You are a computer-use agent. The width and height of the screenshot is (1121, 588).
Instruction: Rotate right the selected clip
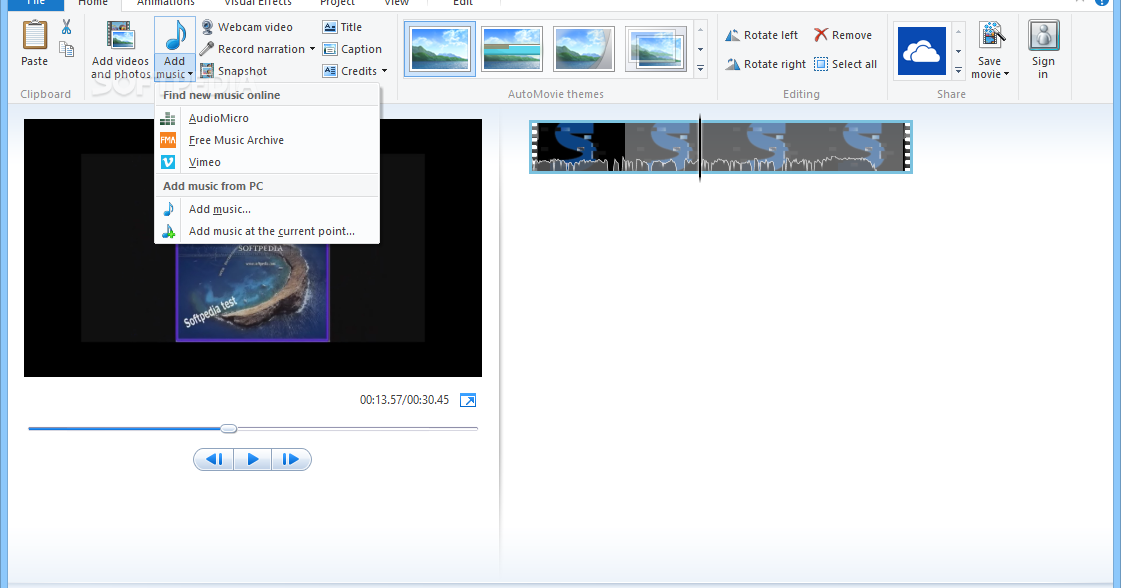(x=766, y=64)
